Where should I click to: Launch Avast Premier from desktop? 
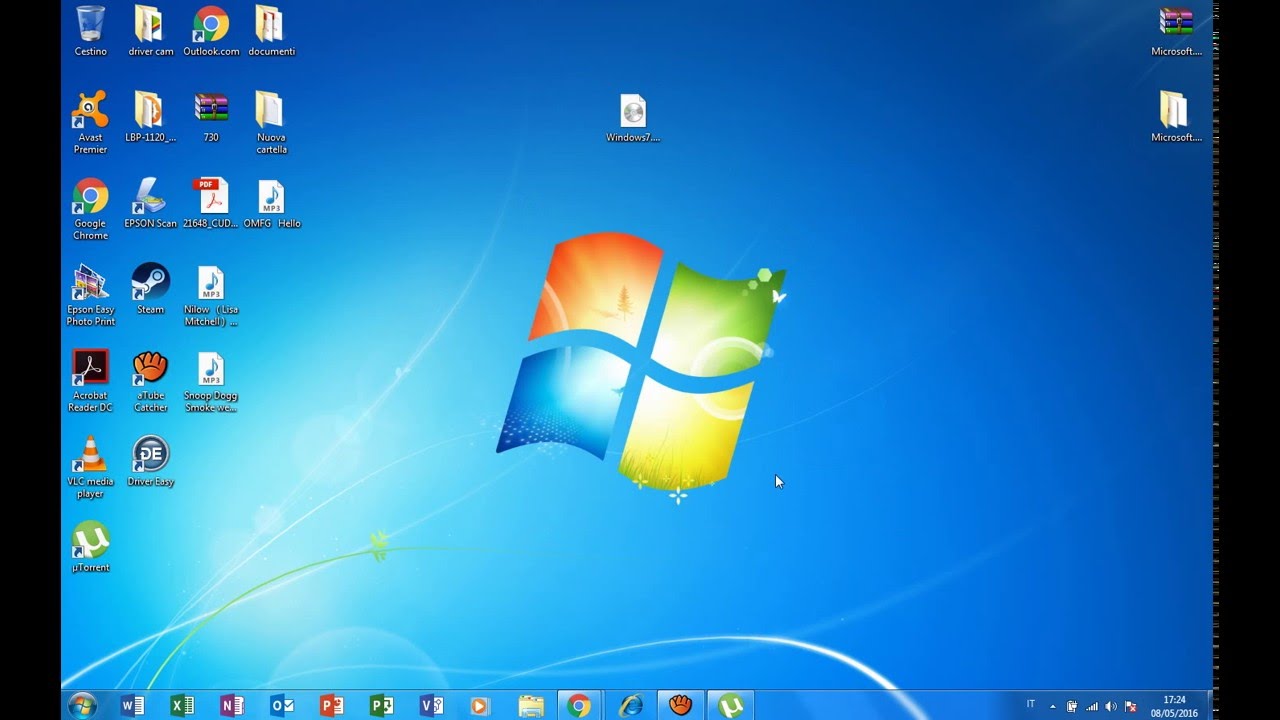pyautogui.click(x=90, y=122)
